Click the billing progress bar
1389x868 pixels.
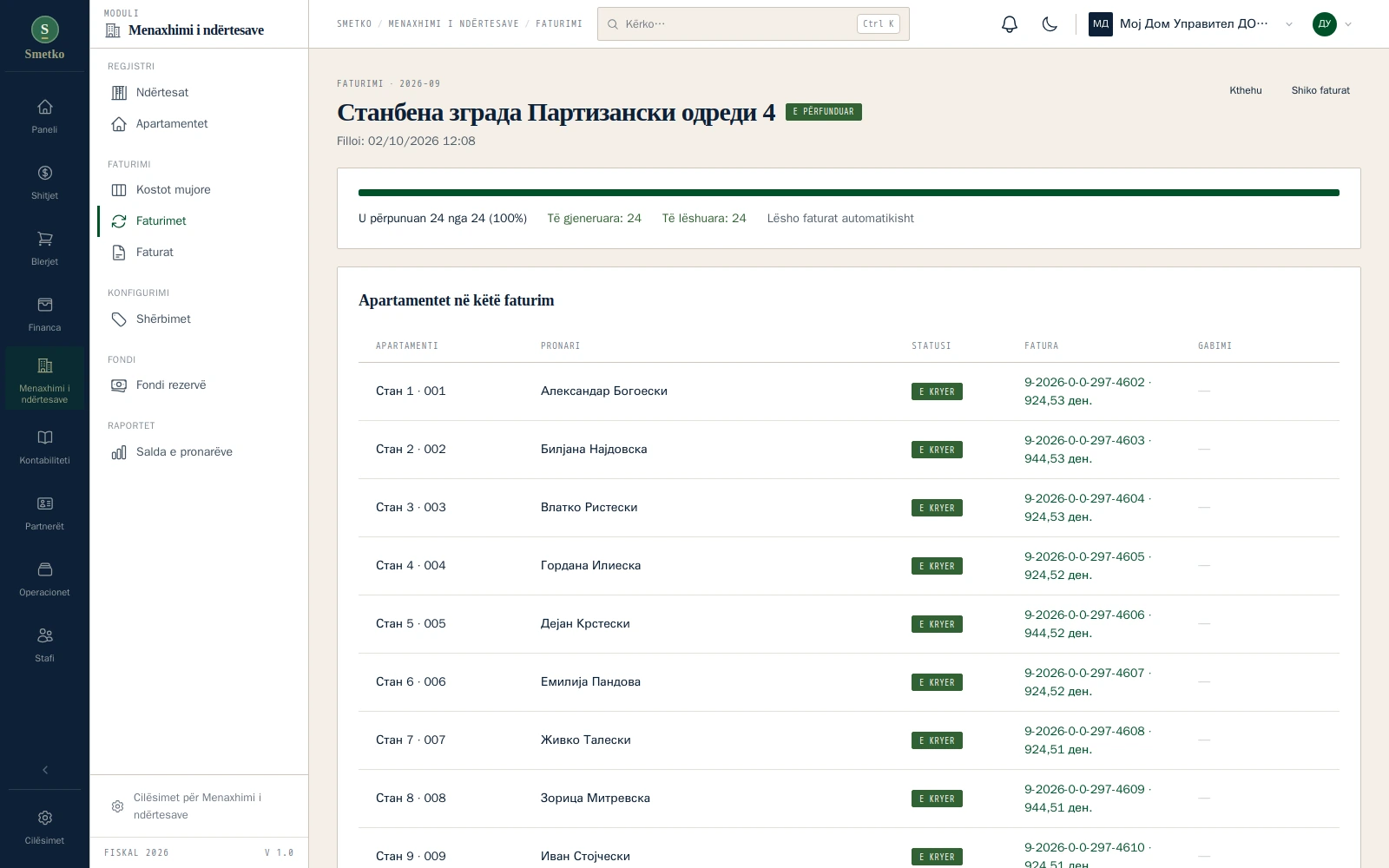click(x=849, y=193)
